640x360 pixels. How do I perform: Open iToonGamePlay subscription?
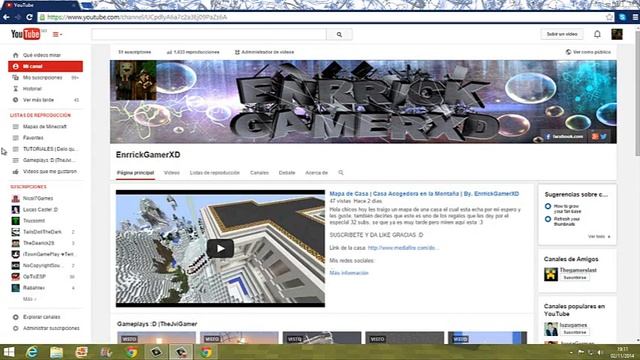[x=48, y=254]
